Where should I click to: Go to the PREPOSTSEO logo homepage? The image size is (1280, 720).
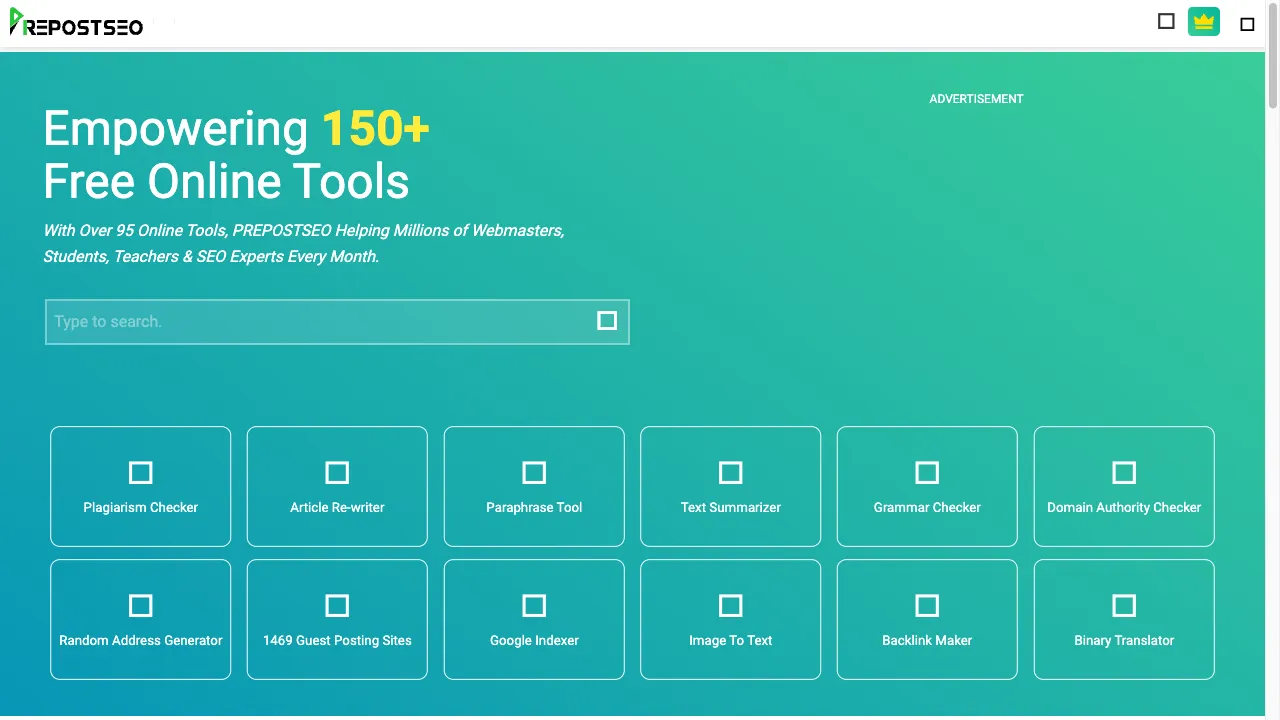[76, 22]
